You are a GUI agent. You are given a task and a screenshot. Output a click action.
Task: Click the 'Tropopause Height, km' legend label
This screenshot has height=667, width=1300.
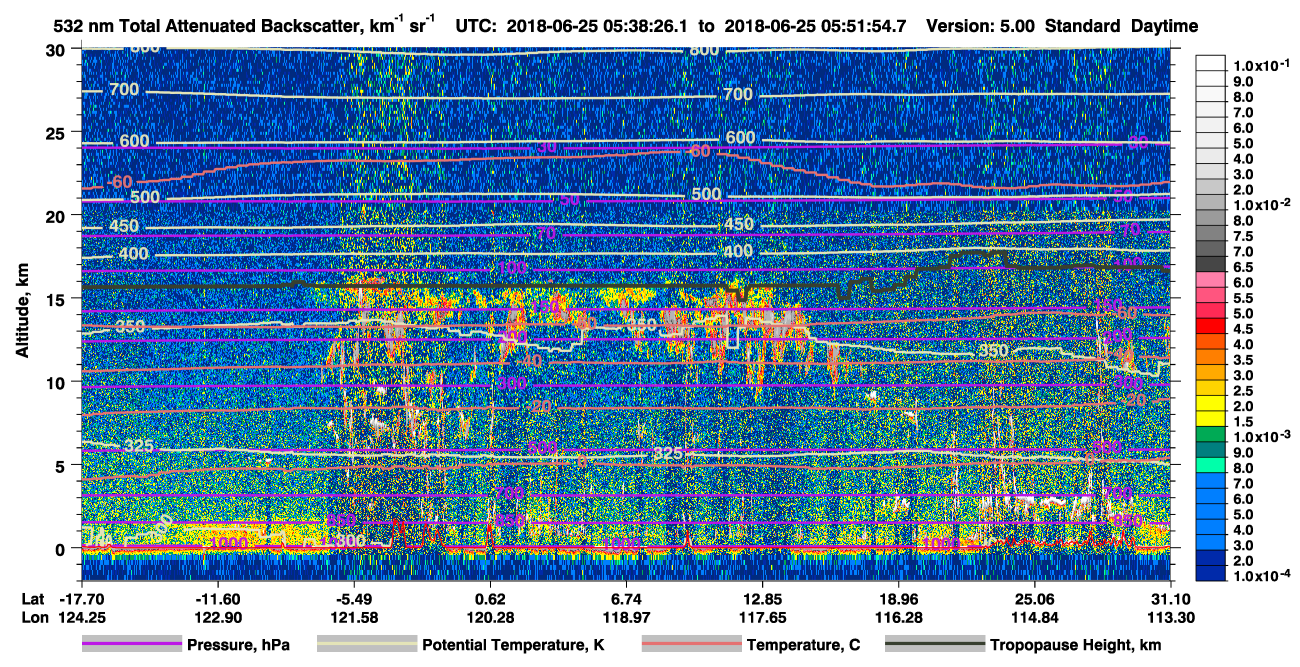1074,645
